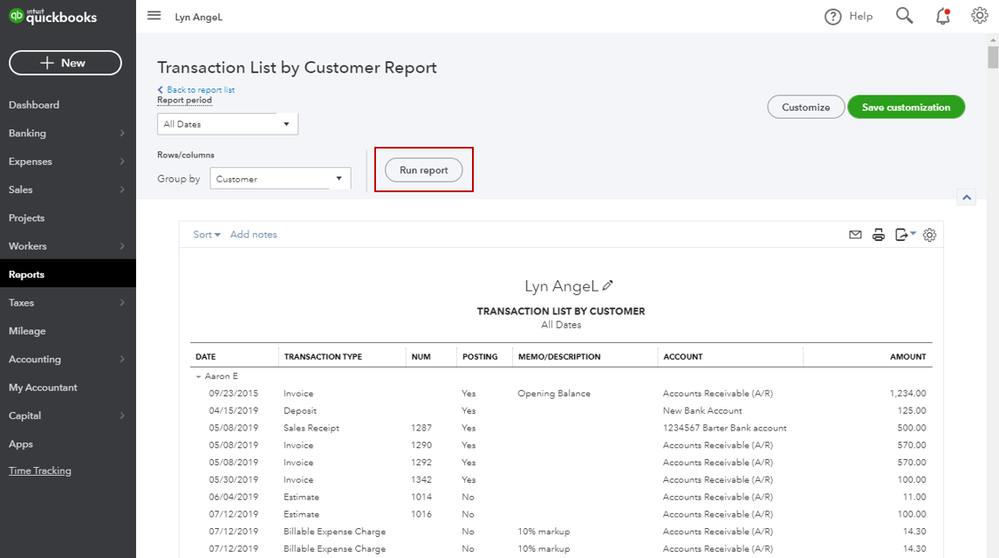Image resolution: width=999 pixels, height=558 pixels.
Task: Click the DATE column header
Action: [x=206, y=357]
